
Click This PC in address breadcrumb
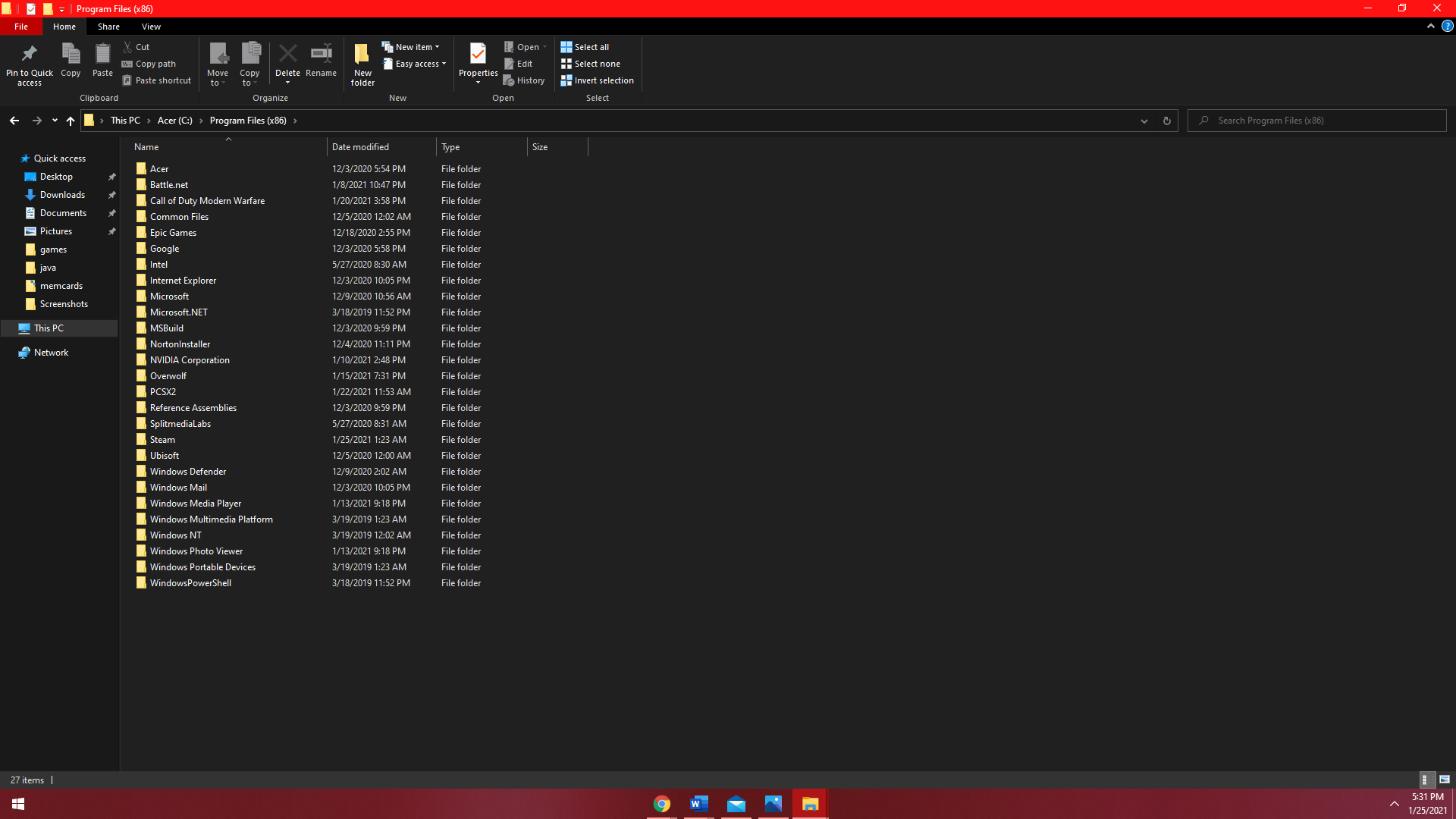[x=125, y=121]
